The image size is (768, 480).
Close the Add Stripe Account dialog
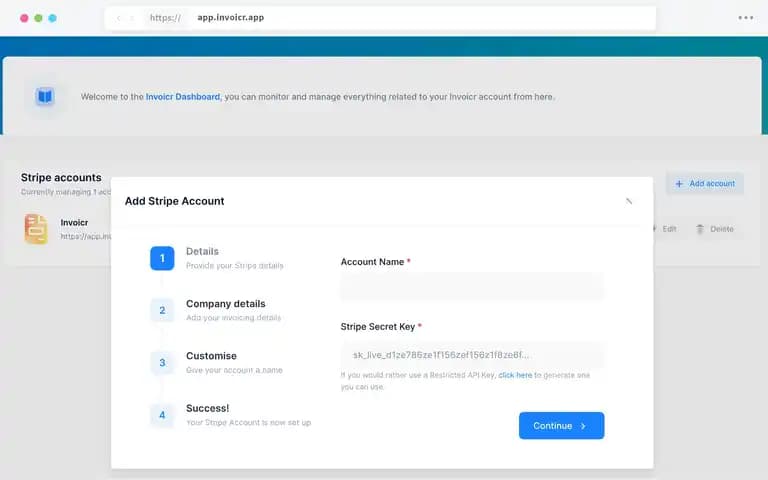(x=629, y=201)
